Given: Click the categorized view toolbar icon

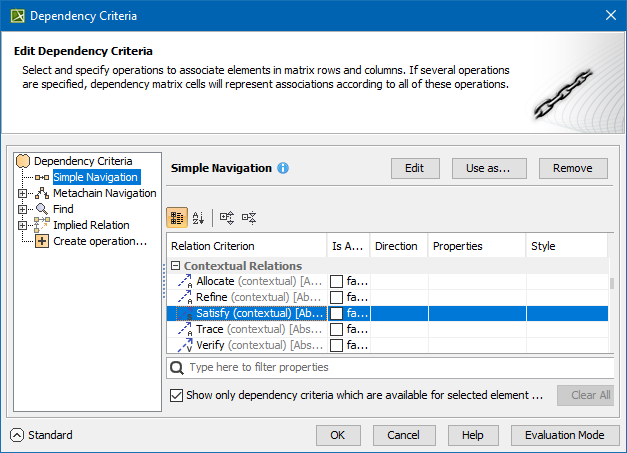Looking at the screenshot, I should pyautogui.click(x=177, y=217).
